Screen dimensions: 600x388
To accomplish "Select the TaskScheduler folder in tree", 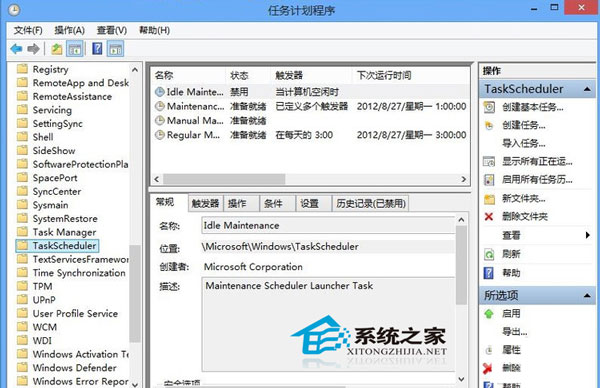I will 58,246.
